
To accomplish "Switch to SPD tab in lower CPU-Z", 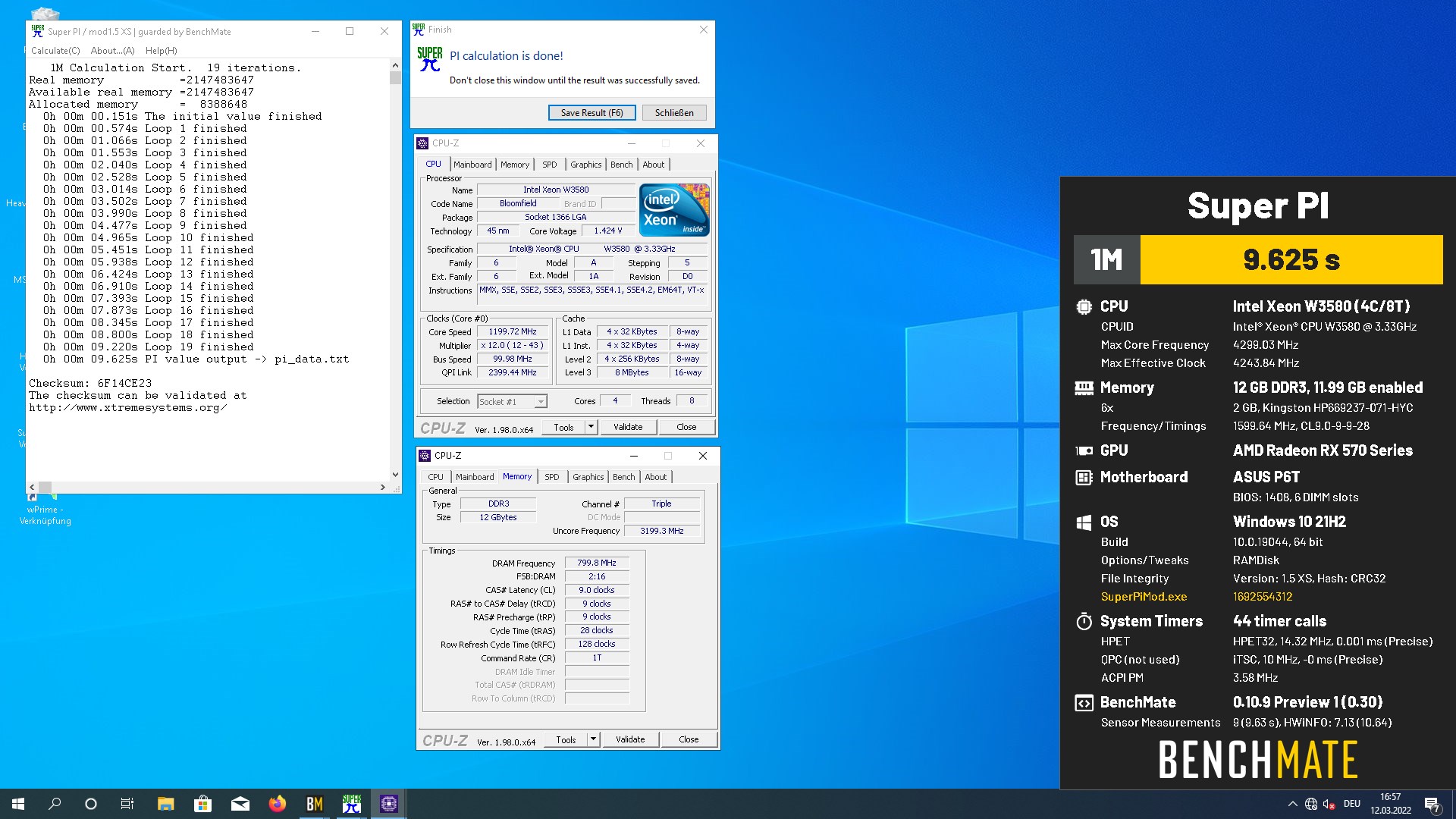I will tap(552, 477).
